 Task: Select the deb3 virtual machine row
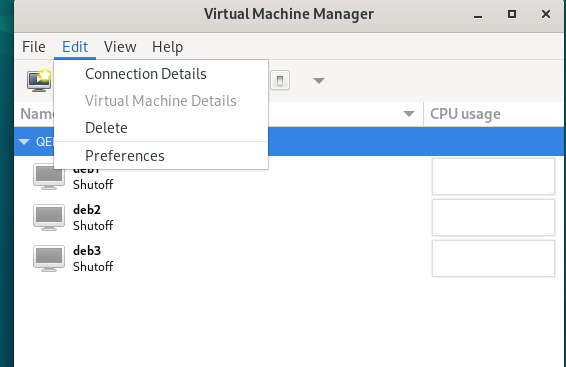point(289,258)
